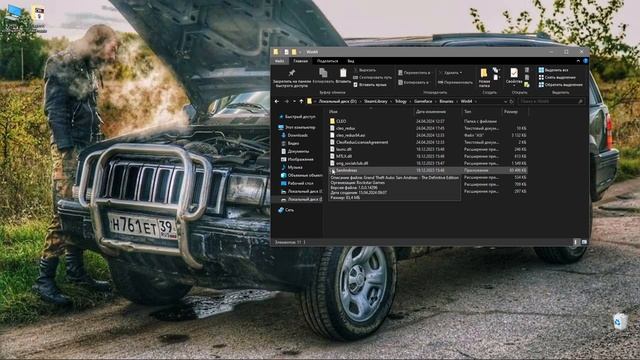Click the Win64 search box
640x360 pixels.
coord(551,101)
